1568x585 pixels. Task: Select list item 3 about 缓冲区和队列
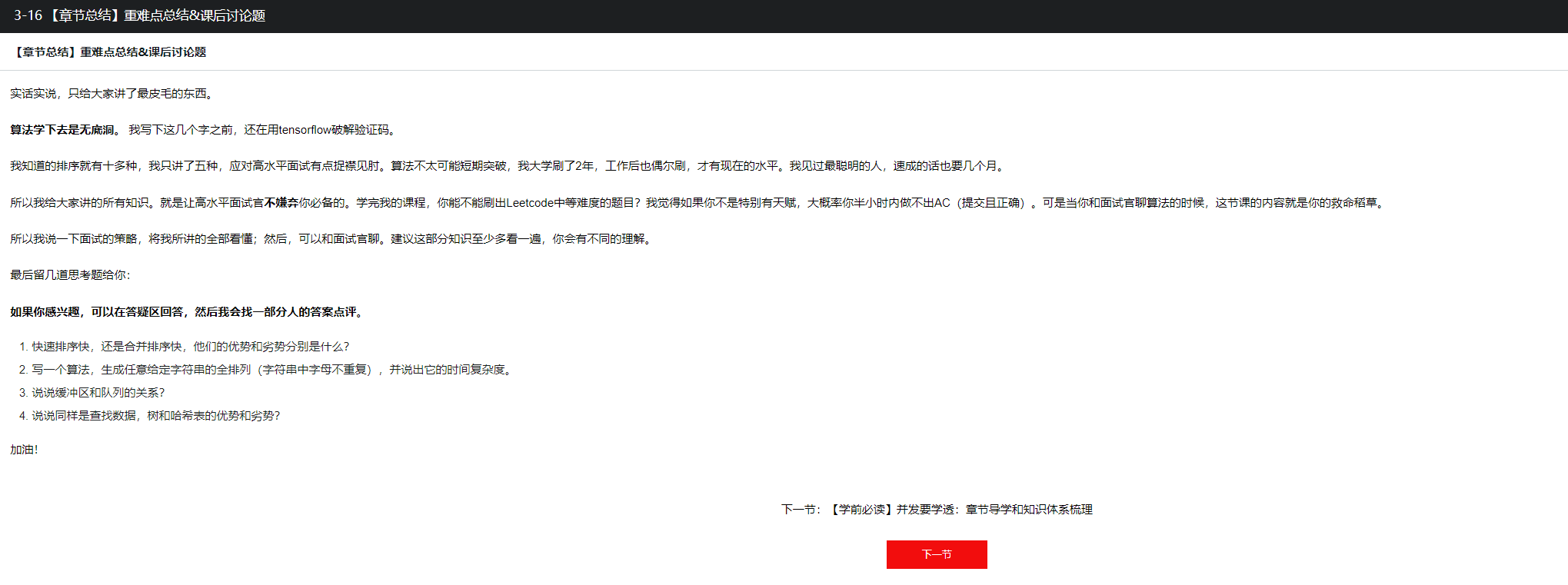click(98, 393)
